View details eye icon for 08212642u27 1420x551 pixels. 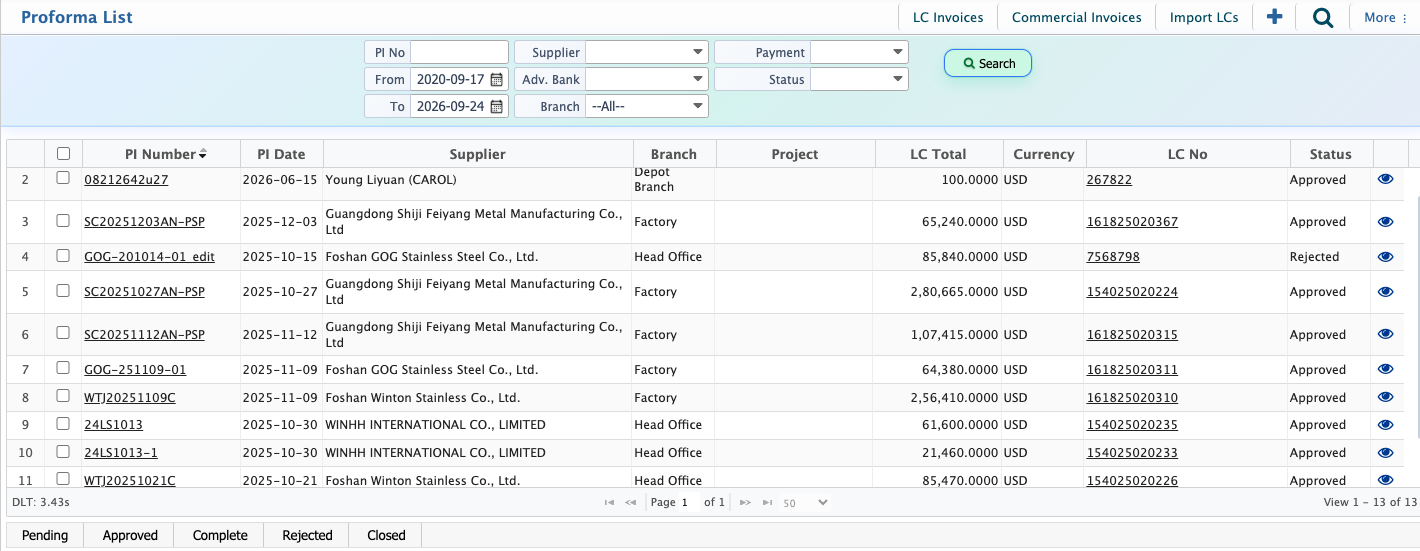pyautogui.click(x=1385, y=179)
